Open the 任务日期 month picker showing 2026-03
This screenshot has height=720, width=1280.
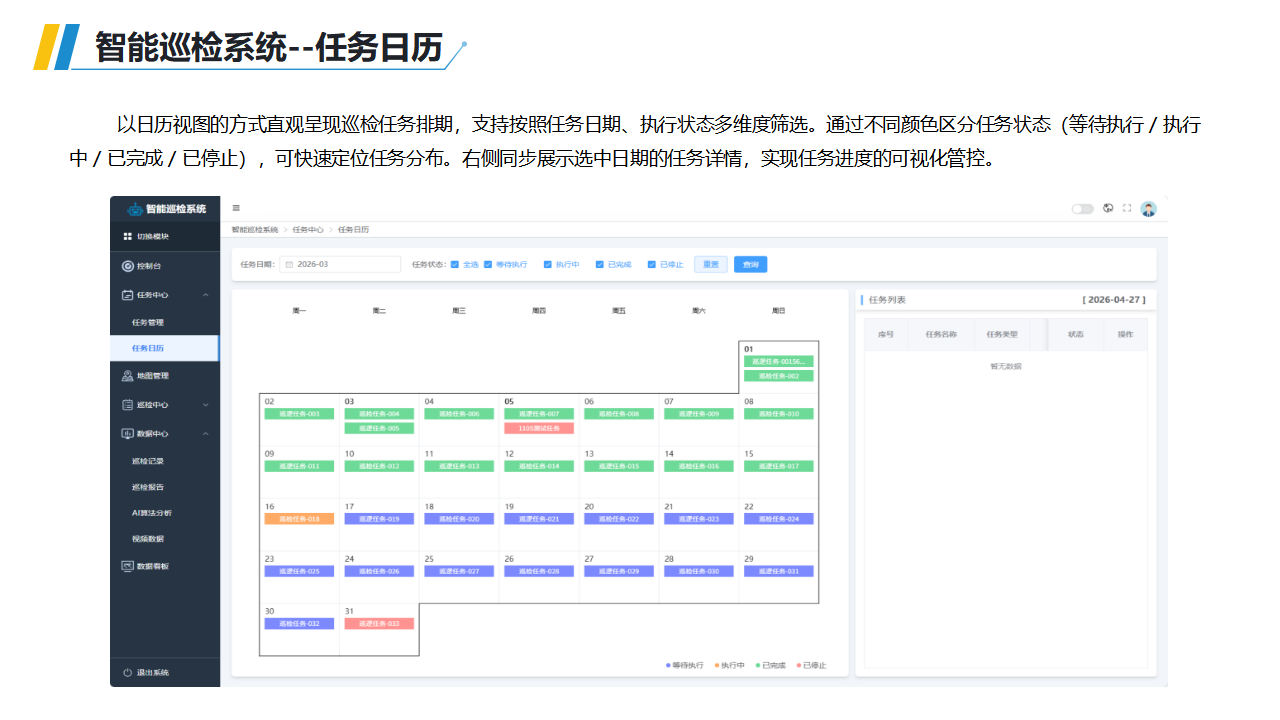[x=340, y=265]
